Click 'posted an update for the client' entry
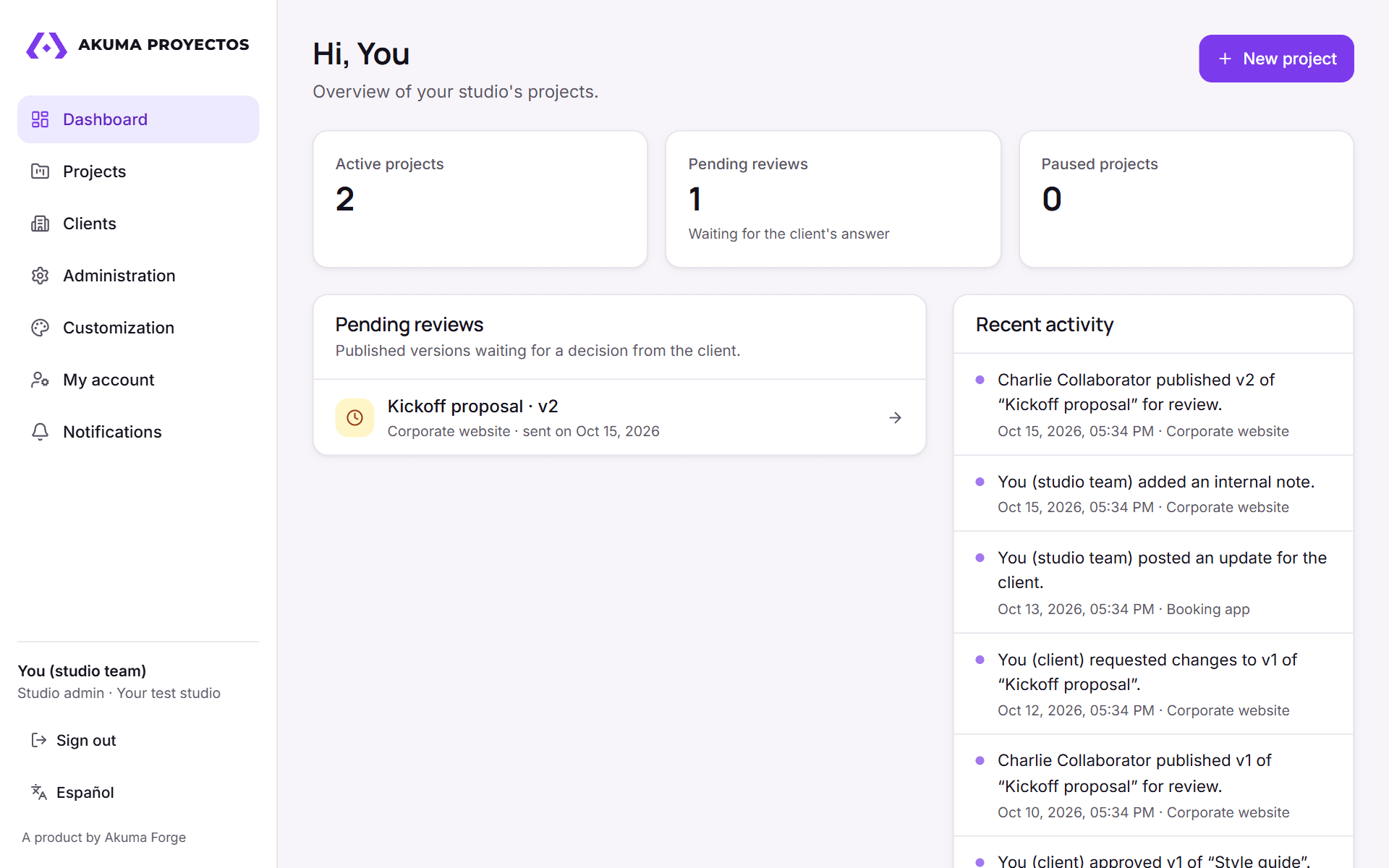The height and width of the screenshot is (868, 1389). tap(1153, 582)
